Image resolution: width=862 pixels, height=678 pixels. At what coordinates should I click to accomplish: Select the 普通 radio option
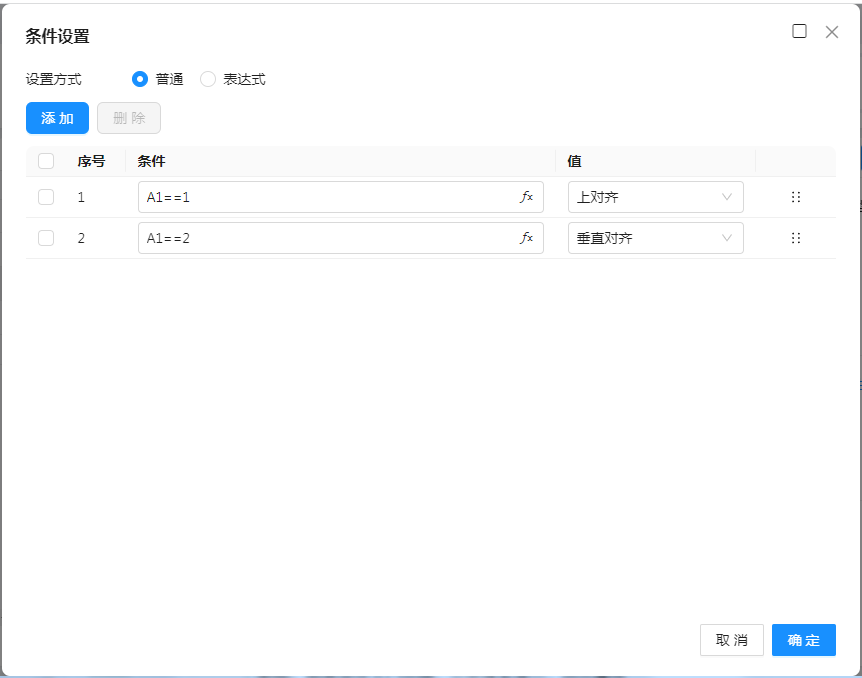click(x=140, y=79)
